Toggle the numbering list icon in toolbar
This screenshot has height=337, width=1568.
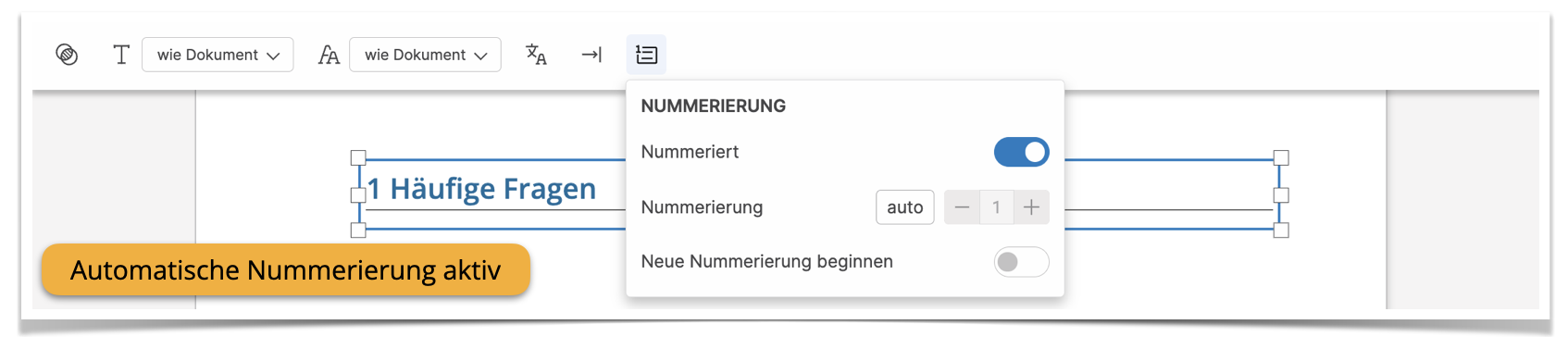point(646,55)
